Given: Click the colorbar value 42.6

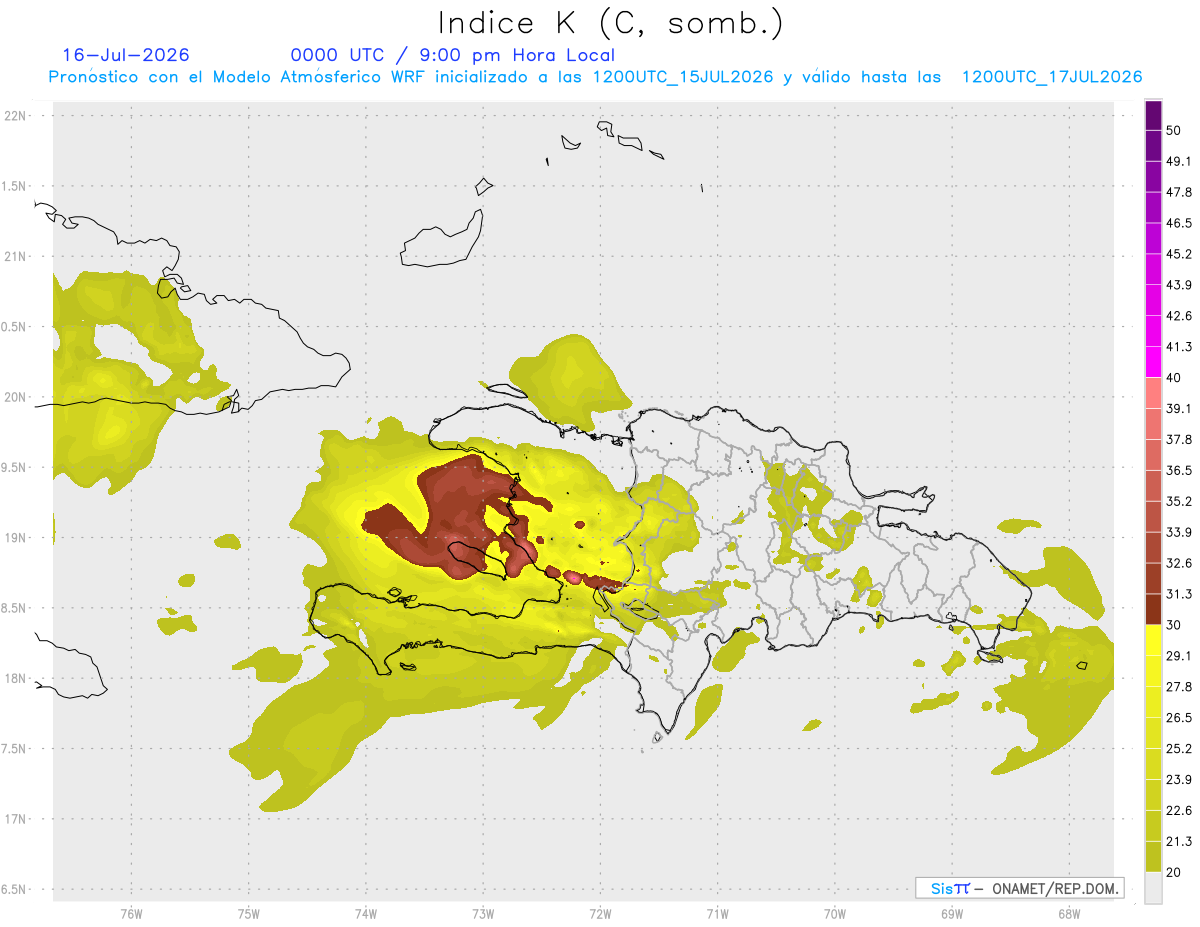Looking at the screenshot, I should tap(1179, 316).
